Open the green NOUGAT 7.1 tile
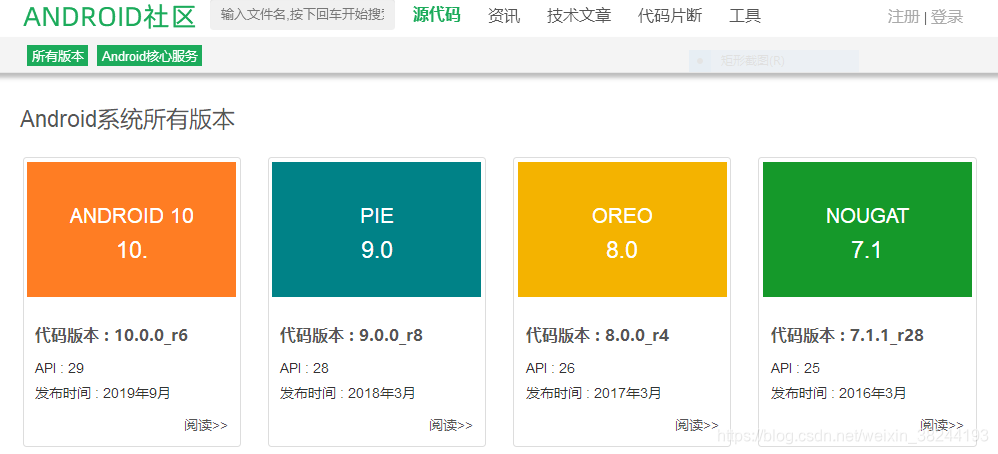Image resolution: width=998 pixels, height=454 pixels. click(867, 229)
